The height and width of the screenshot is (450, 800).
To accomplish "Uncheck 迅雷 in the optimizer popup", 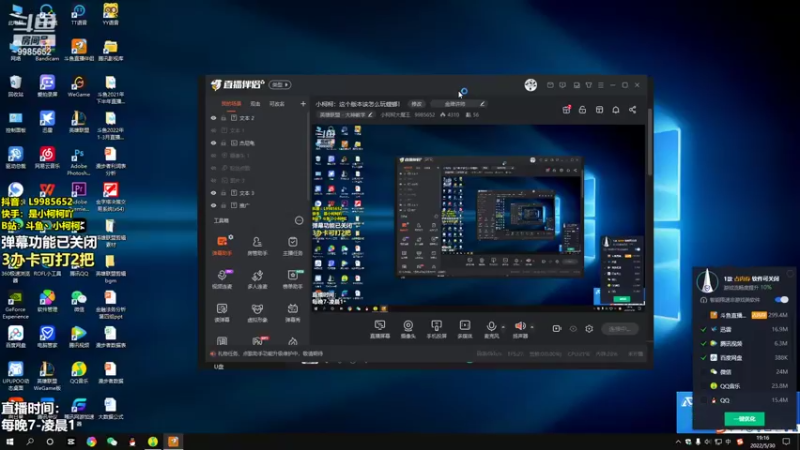I will (704, 330).
